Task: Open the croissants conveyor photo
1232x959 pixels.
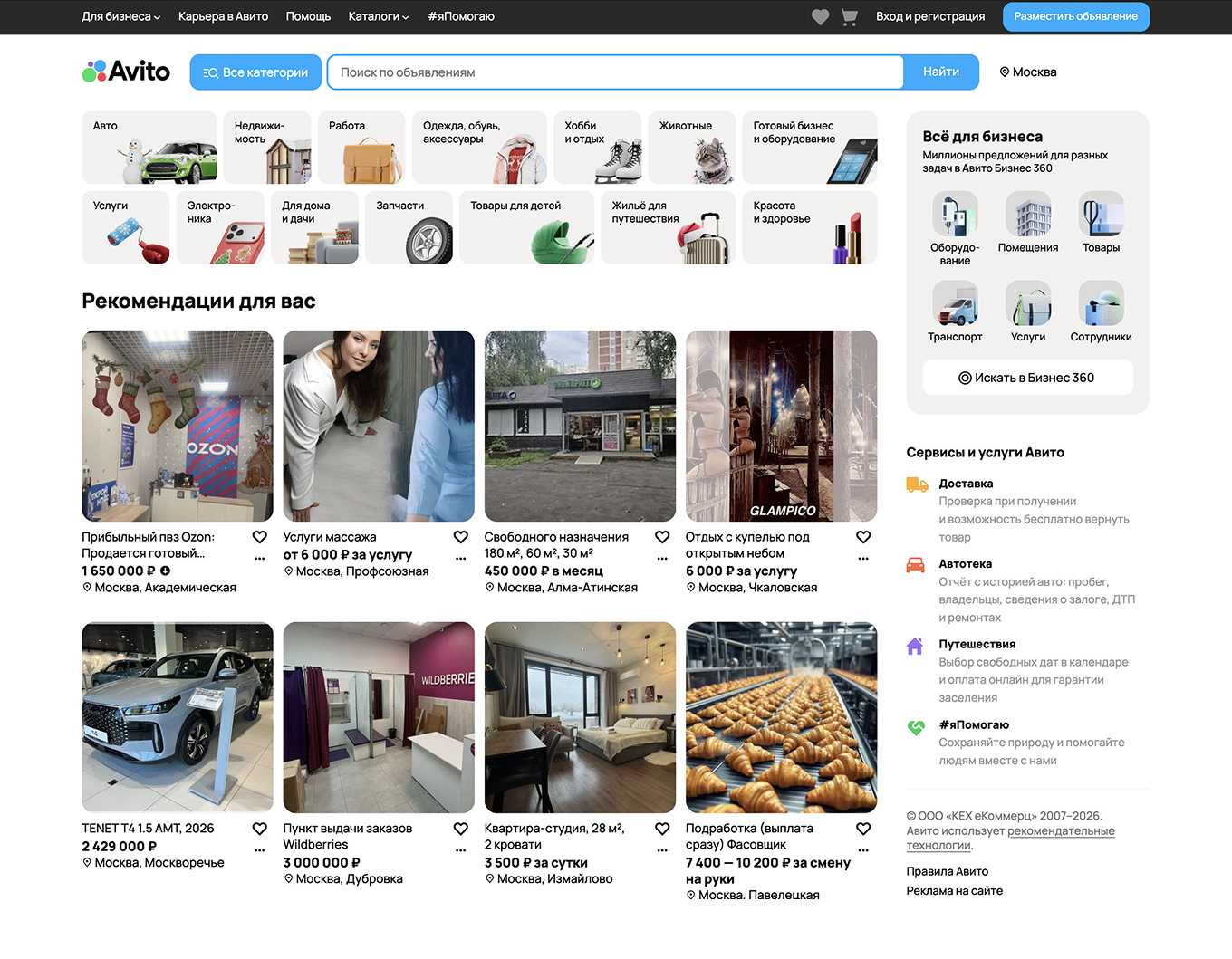Action: point(781,717)
